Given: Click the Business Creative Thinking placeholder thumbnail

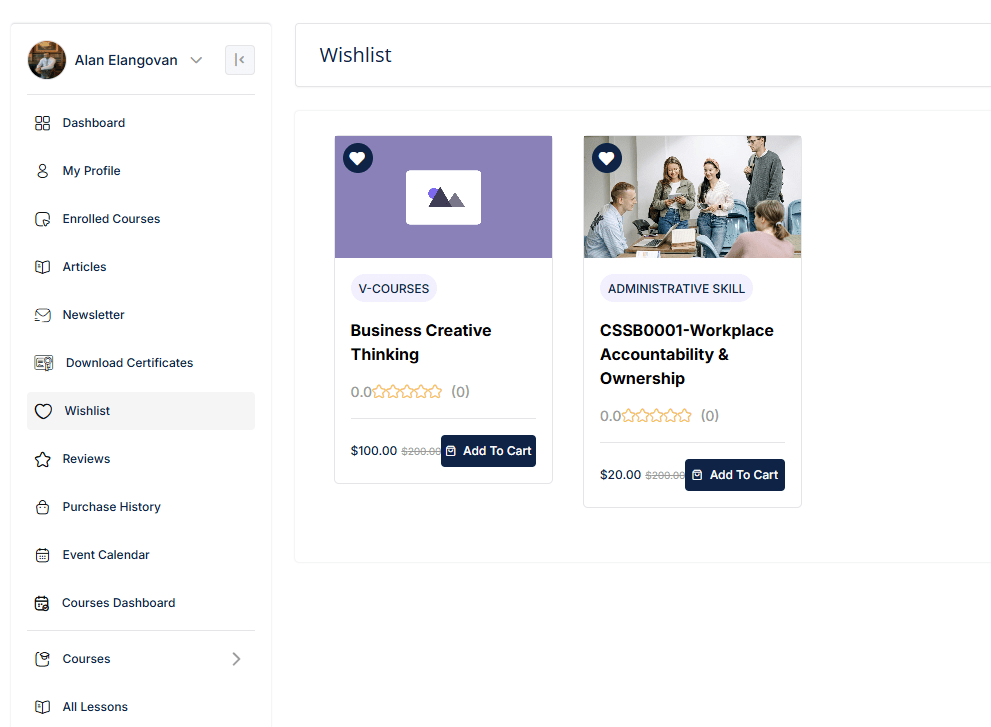Looking at the screenshot, I should [444, 197].
